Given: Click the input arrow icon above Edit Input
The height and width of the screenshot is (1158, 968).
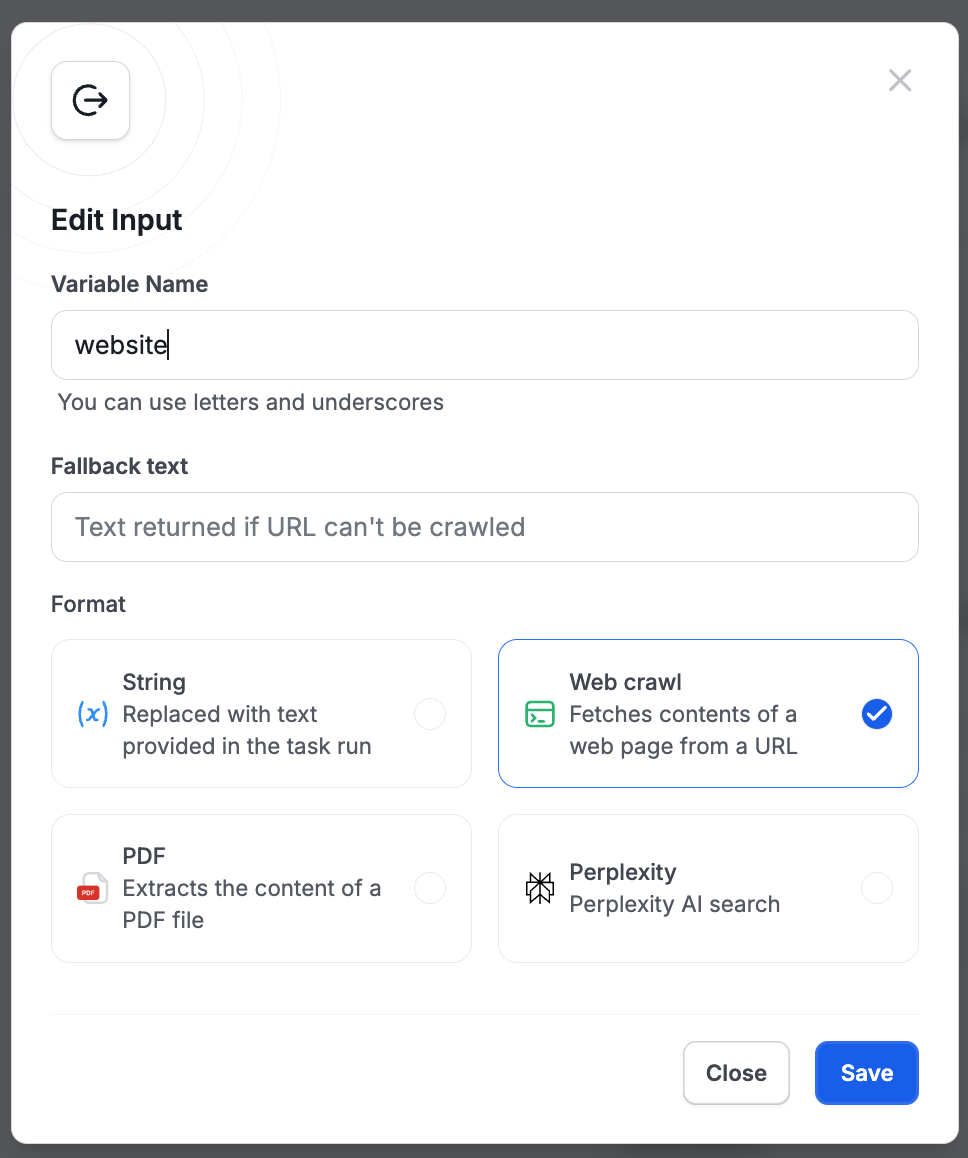Looking at the screenshot, I should [90, 100].
